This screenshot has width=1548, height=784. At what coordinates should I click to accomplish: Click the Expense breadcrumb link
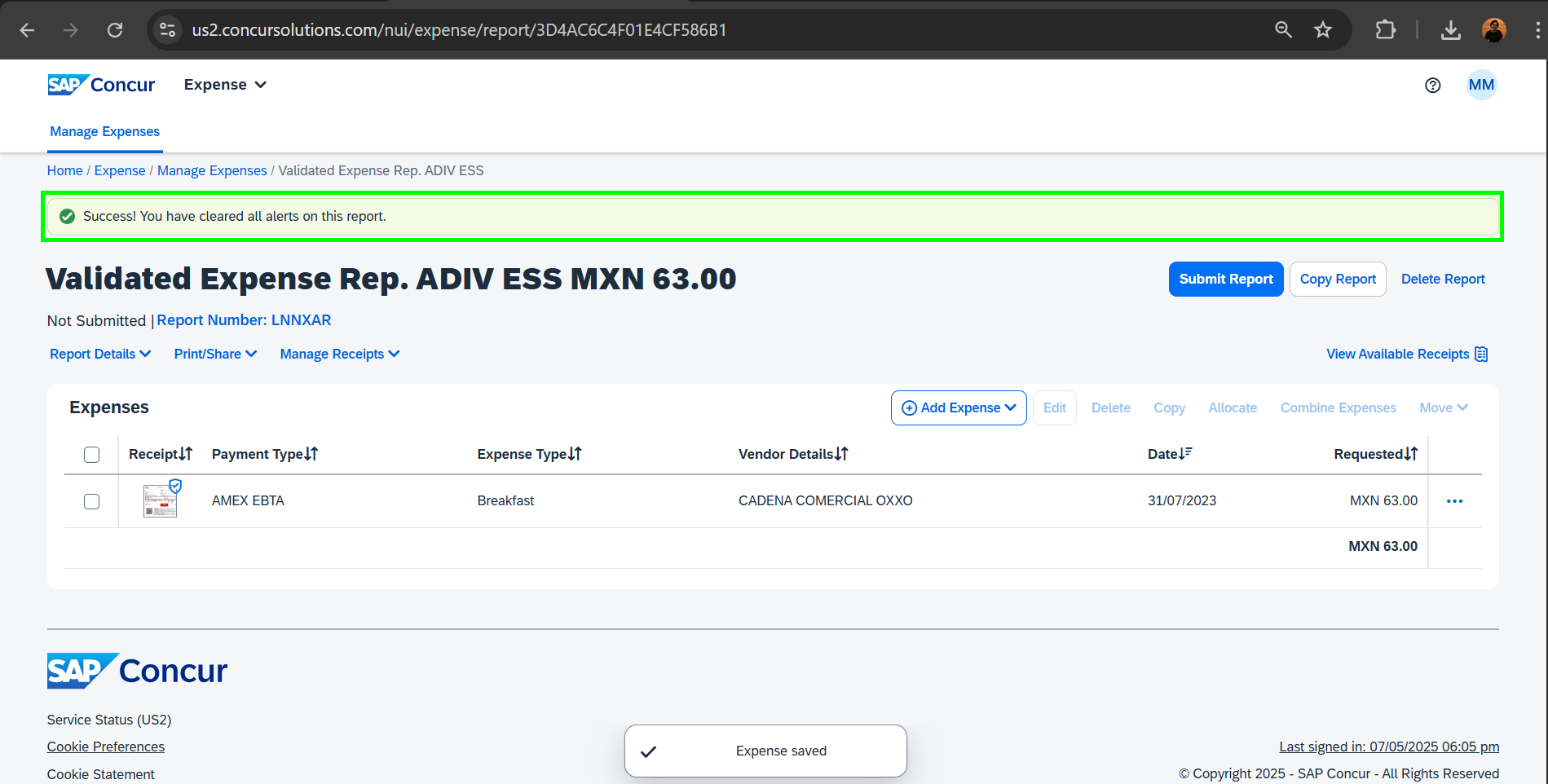(120, 170)
